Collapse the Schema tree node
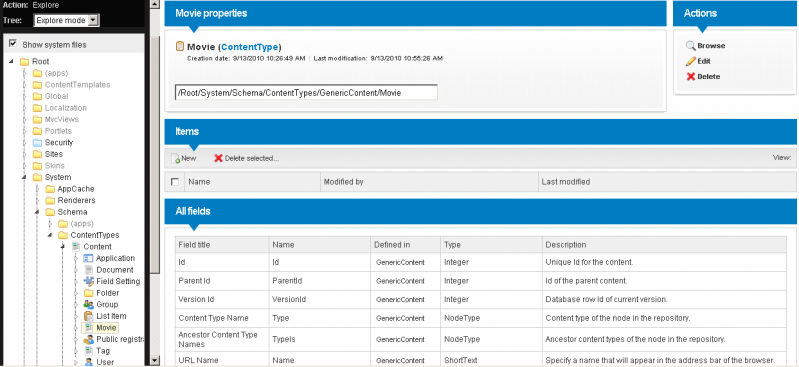The height and width of the screenshot is (367, 799). point(37,213)
